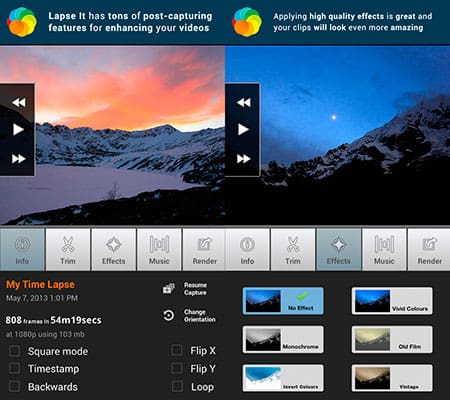Click the Resume Capture camera icon
The image size is (450, 400).
(x=169, y=288)
